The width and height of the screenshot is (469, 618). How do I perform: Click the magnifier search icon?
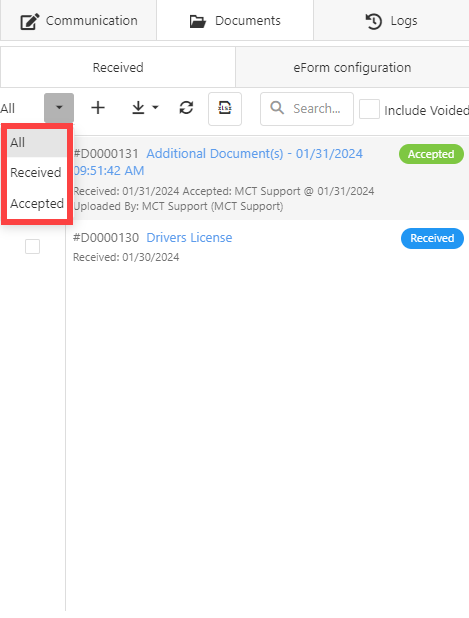tap(277, 108)
